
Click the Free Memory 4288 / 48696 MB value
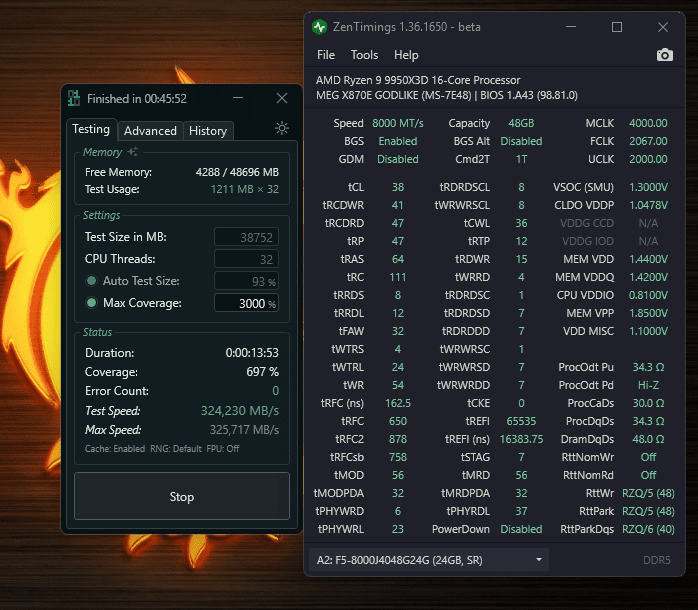pyautogui.click(x=237, y=172)
